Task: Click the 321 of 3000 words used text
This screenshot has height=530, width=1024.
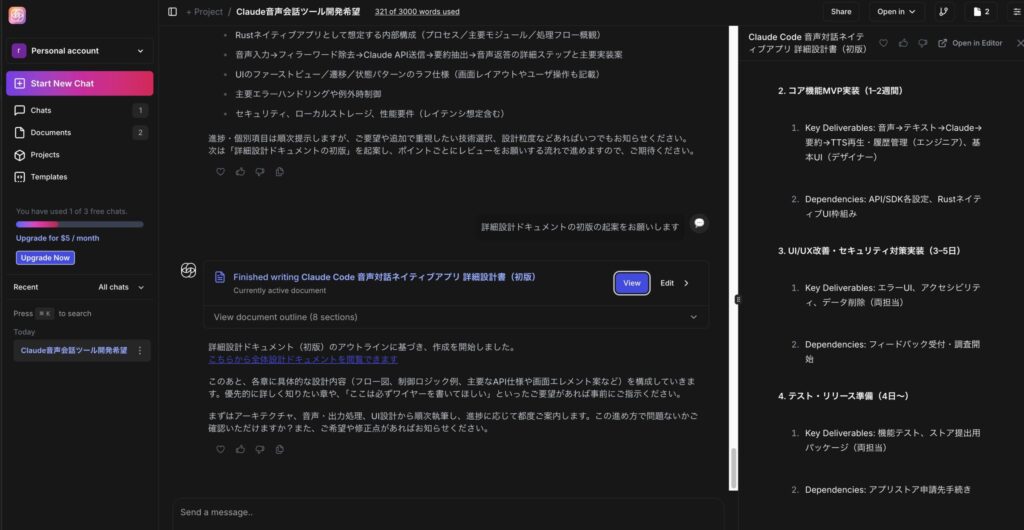Action: (x=417, y=12)
